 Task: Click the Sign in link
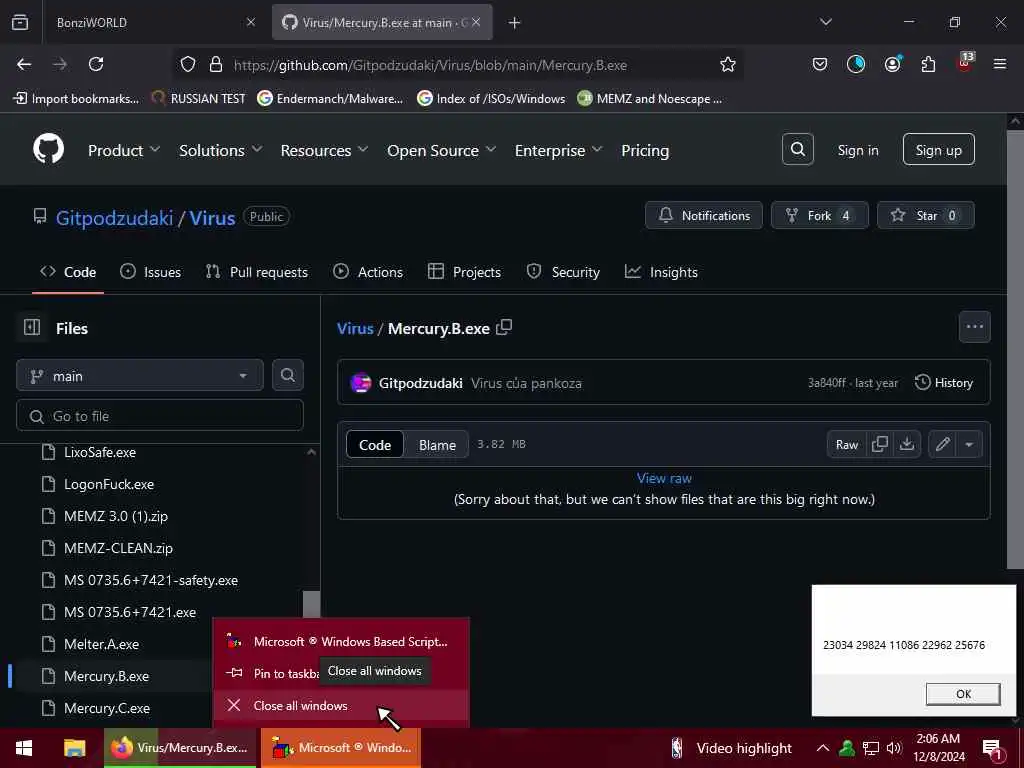coord(857,150)
